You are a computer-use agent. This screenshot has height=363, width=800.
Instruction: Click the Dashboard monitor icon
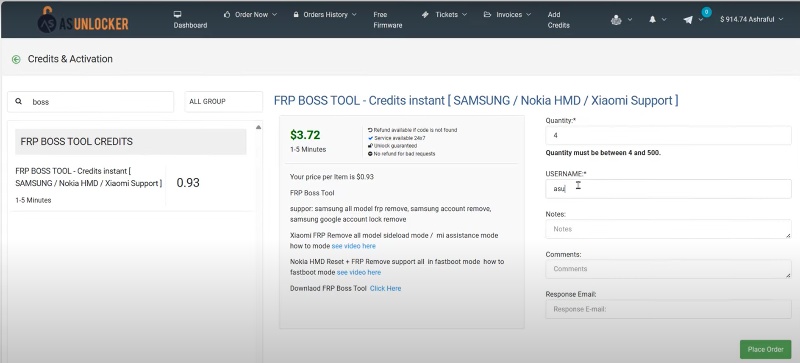[178, 14]
